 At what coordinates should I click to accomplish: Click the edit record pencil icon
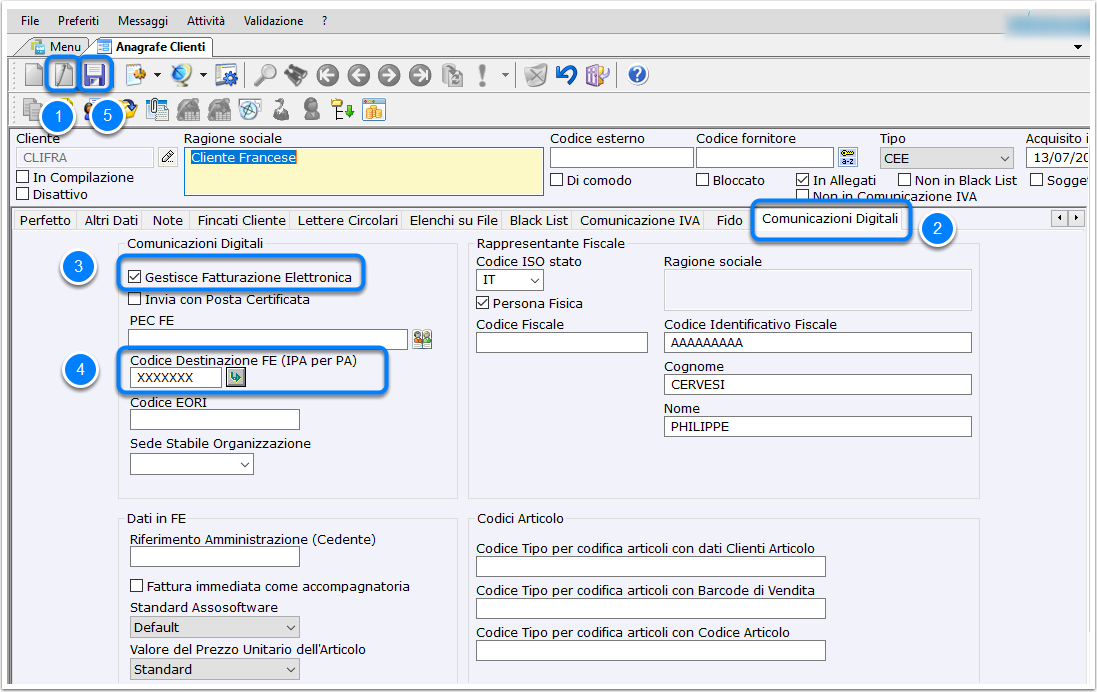[63, 75]
